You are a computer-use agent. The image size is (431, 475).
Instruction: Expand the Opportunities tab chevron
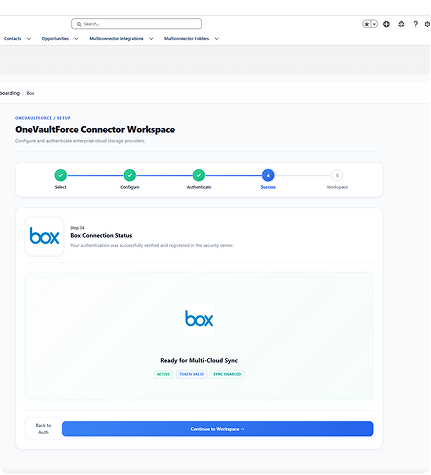[x=76, y=39]
